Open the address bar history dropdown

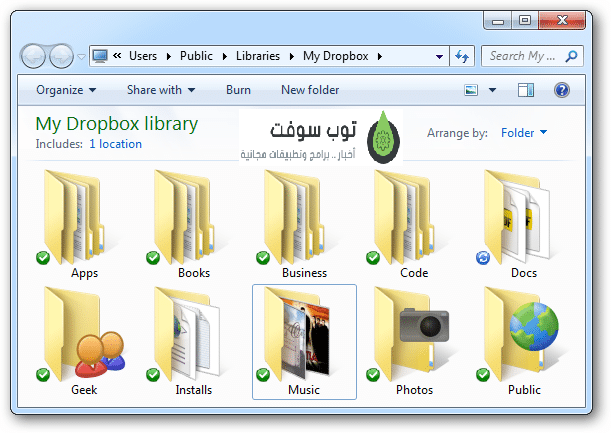[x=439, y=57]
